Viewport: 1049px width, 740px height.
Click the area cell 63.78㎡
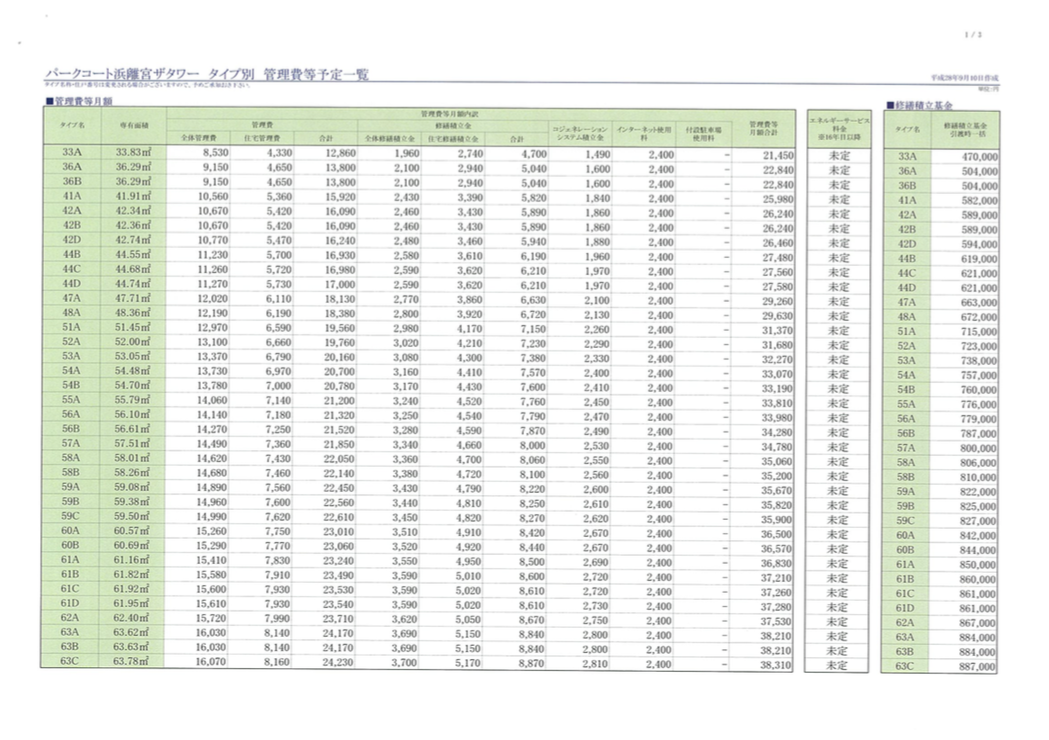132,662
